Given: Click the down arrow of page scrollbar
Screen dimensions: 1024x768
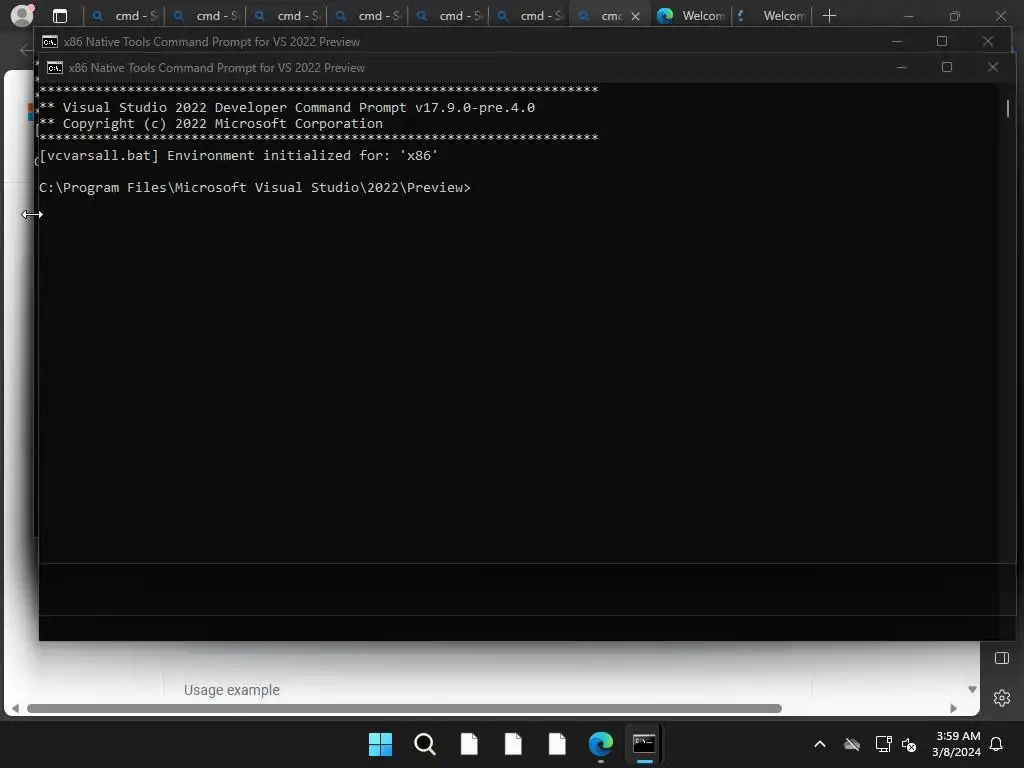Looking at the screenshot, I should [972, 690].
